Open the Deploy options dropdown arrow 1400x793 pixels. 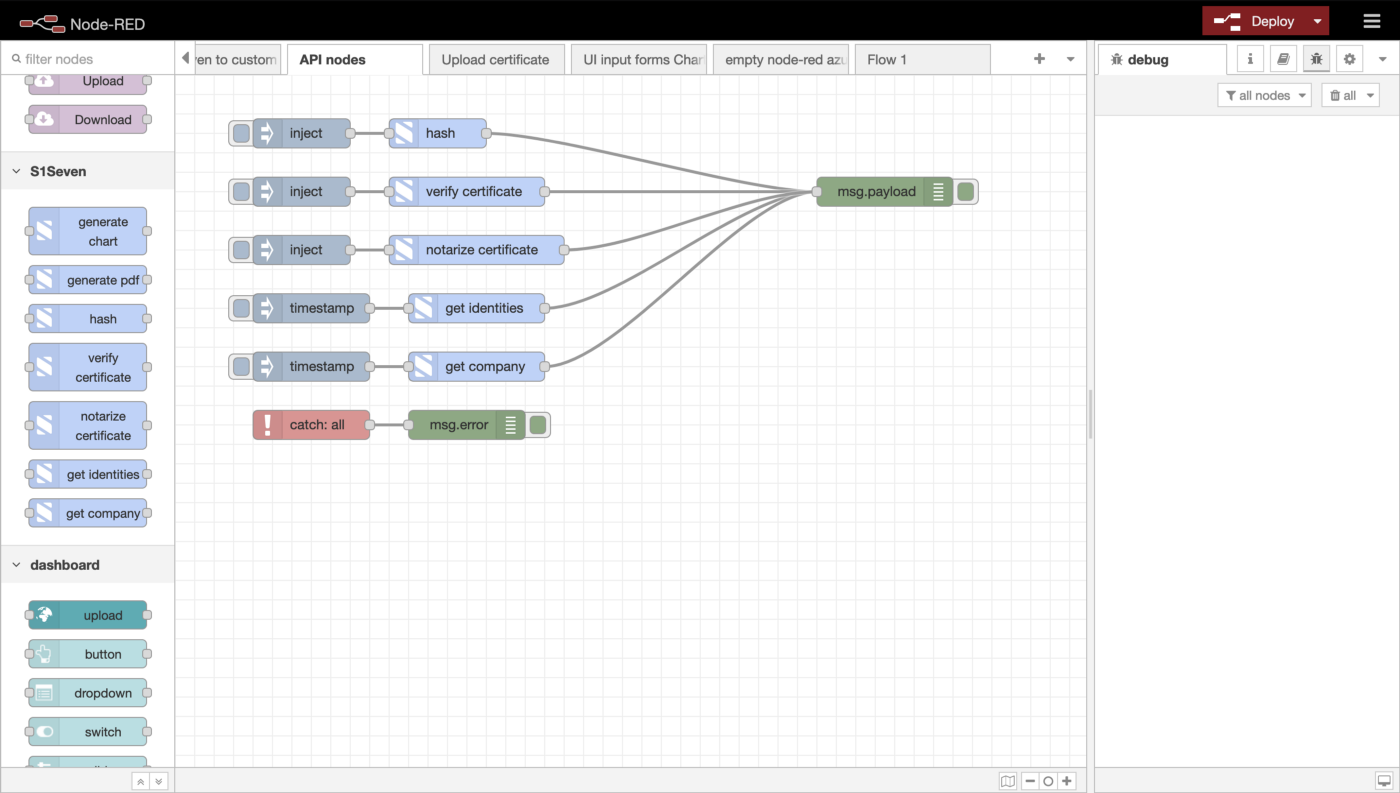1318,21
